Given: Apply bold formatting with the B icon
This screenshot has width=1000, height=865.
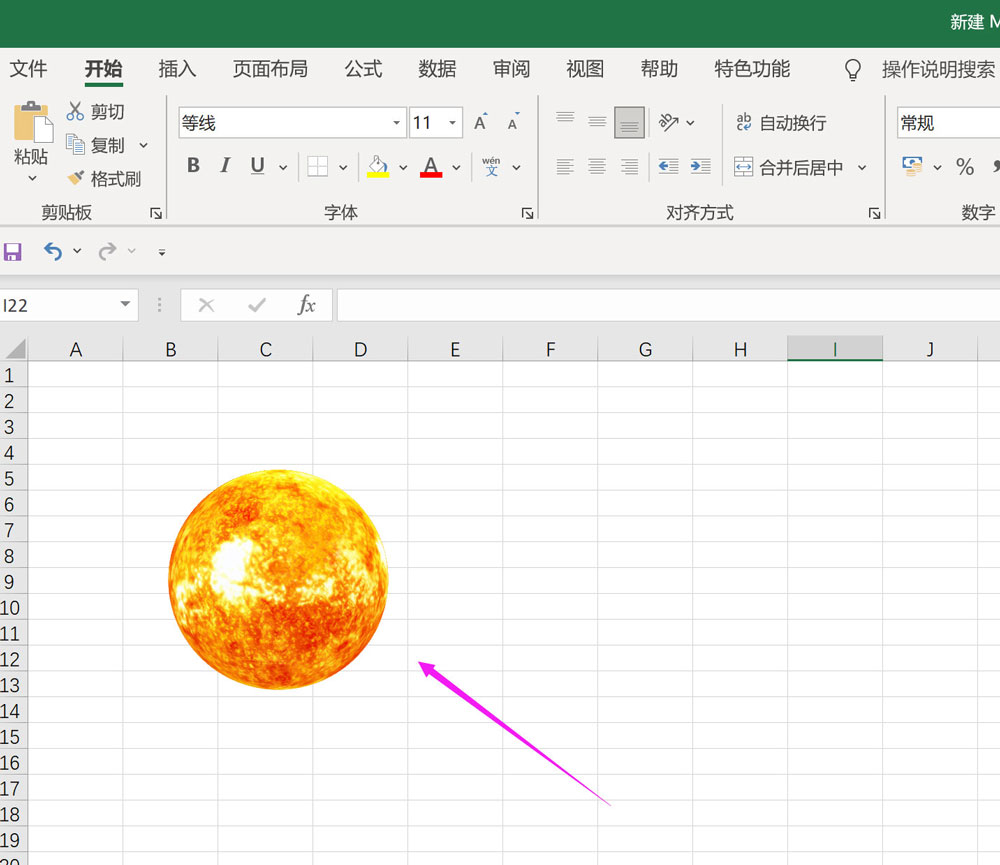Looking at the screenshot, I should point(193,165).
